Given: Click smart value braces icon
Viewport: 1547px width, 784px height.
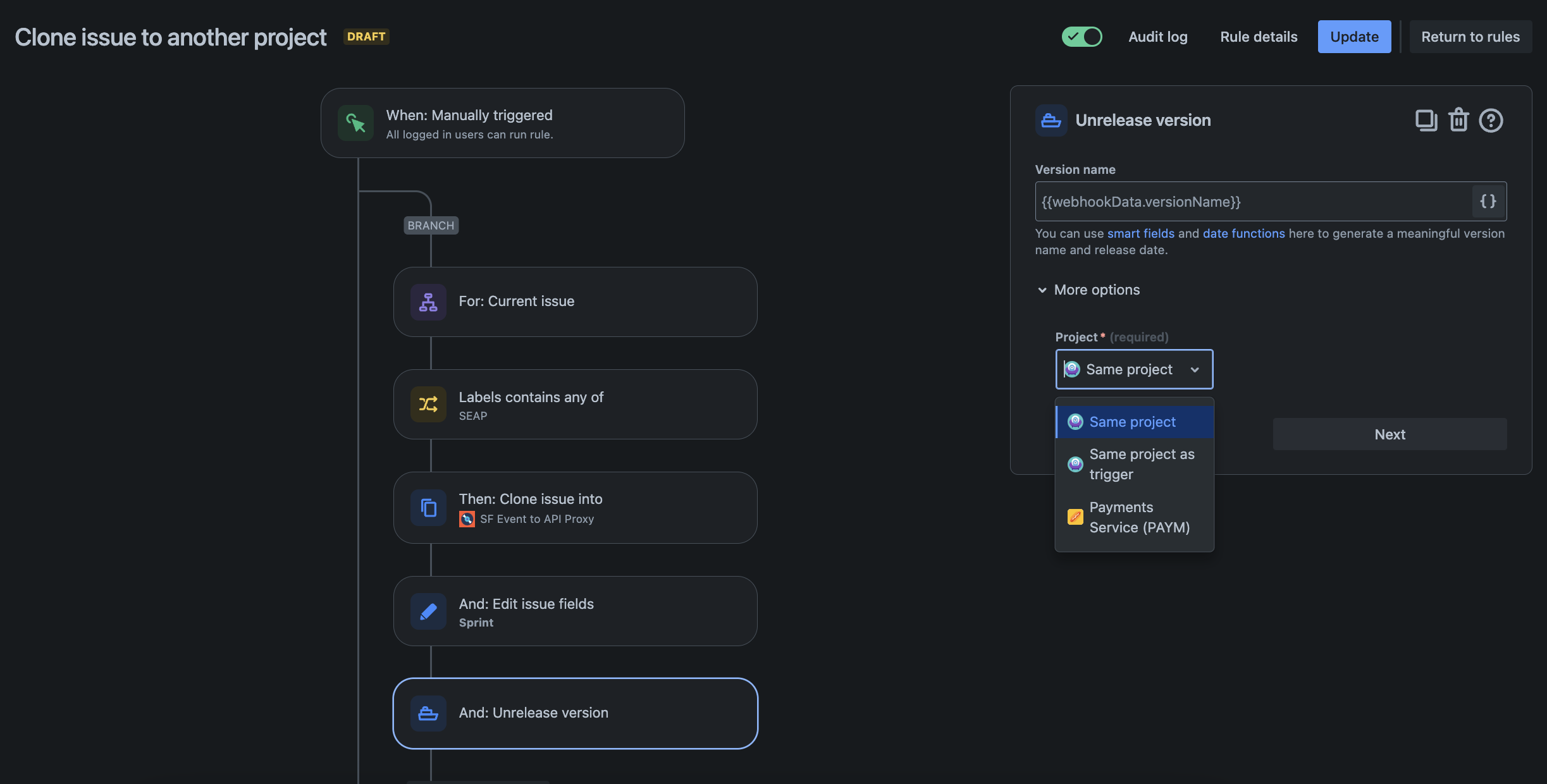Looking at the screenshot, I should tap(1488, 202).
